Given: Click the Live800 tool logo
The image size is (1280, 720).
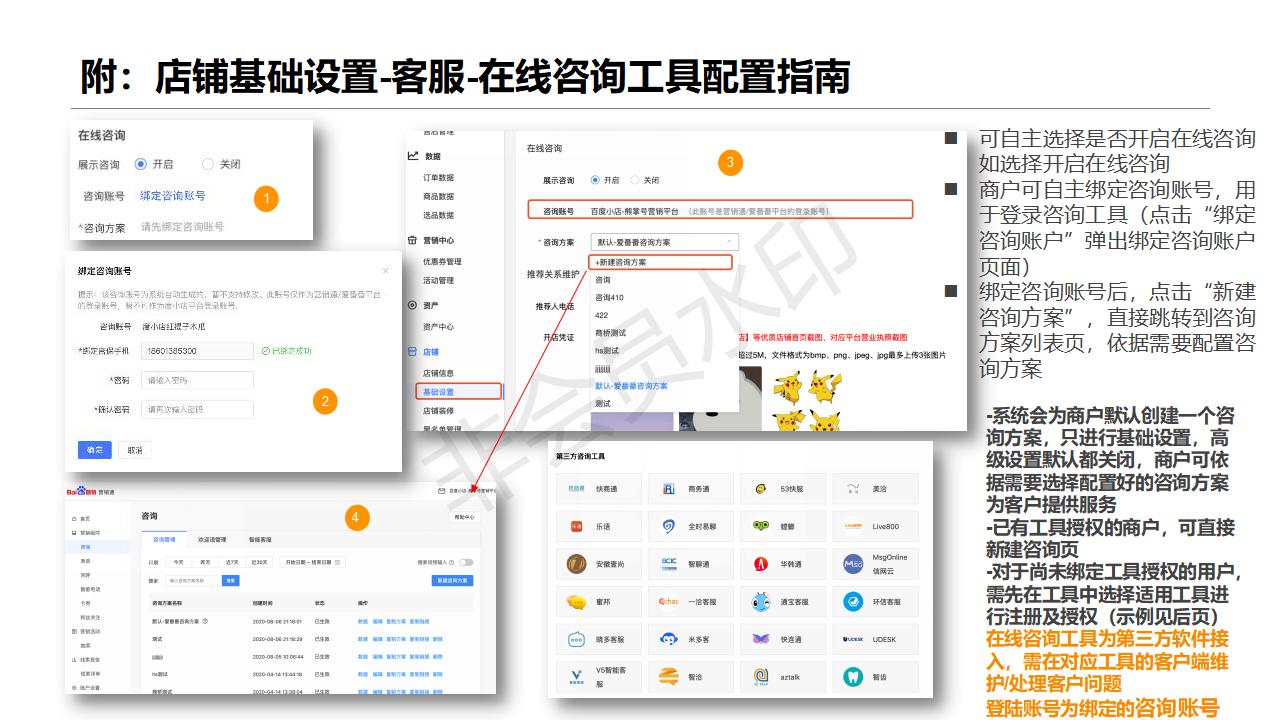Looking at the screenshot, I should point(853,526).
